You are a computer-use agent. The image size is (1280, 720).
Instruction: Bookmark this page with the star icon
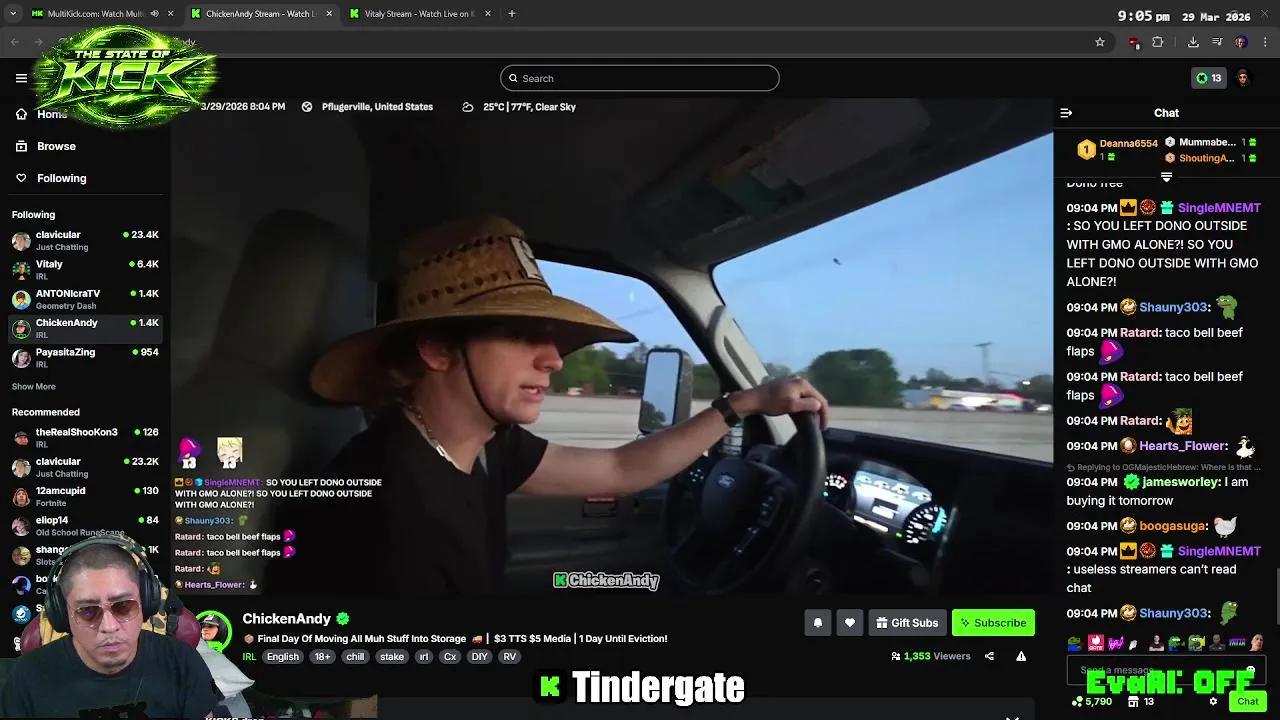pyautogui.click(x=1100, y=42)
